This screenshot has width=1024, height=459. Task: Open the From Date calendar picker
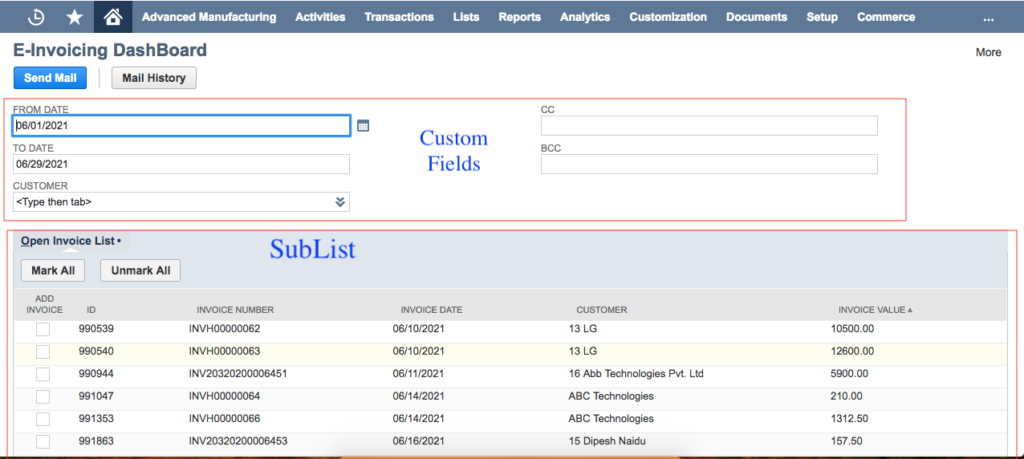click(363, 126)
